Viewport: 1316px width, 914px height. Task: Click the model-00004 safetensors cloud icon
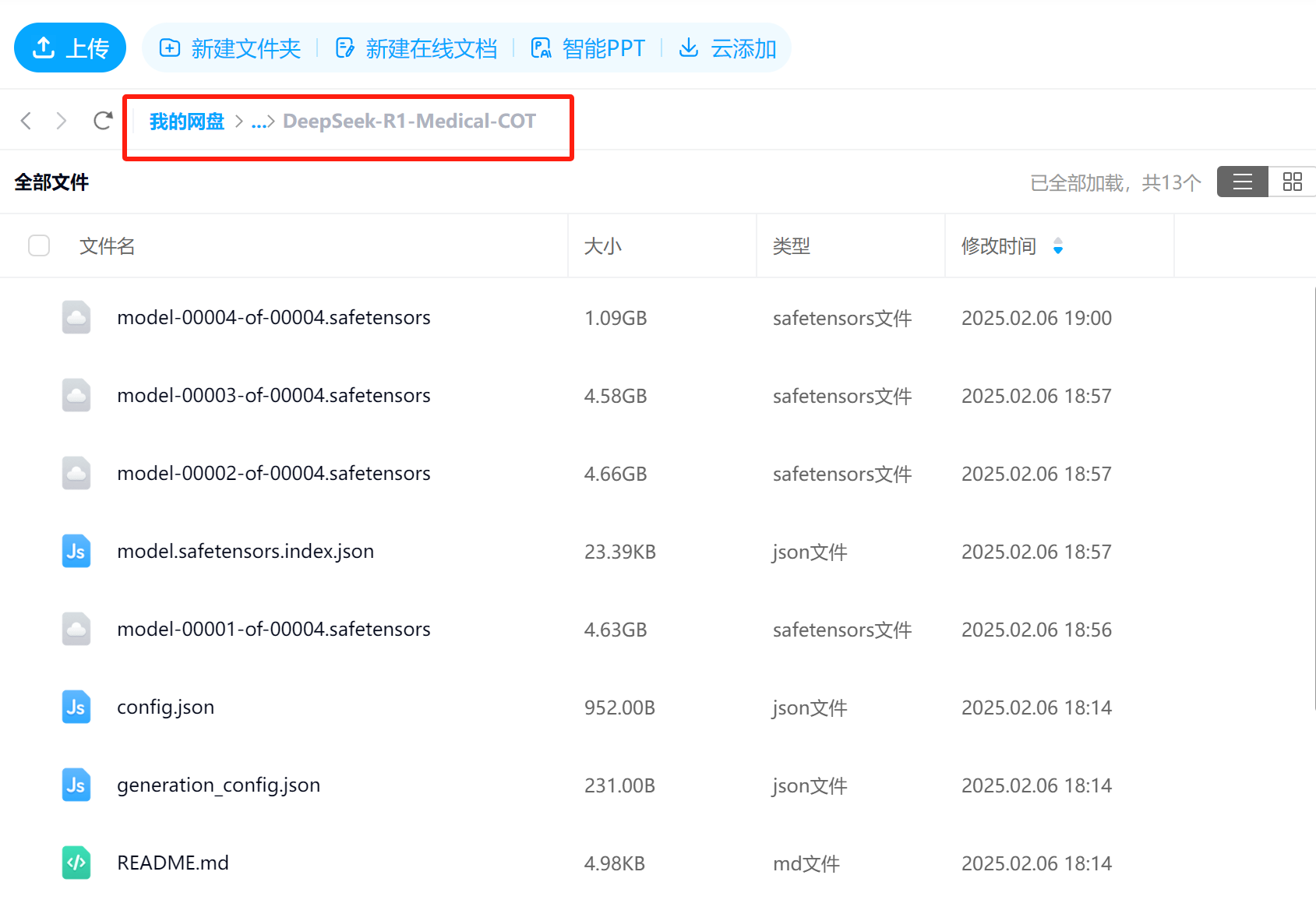[x=76, y=317]
